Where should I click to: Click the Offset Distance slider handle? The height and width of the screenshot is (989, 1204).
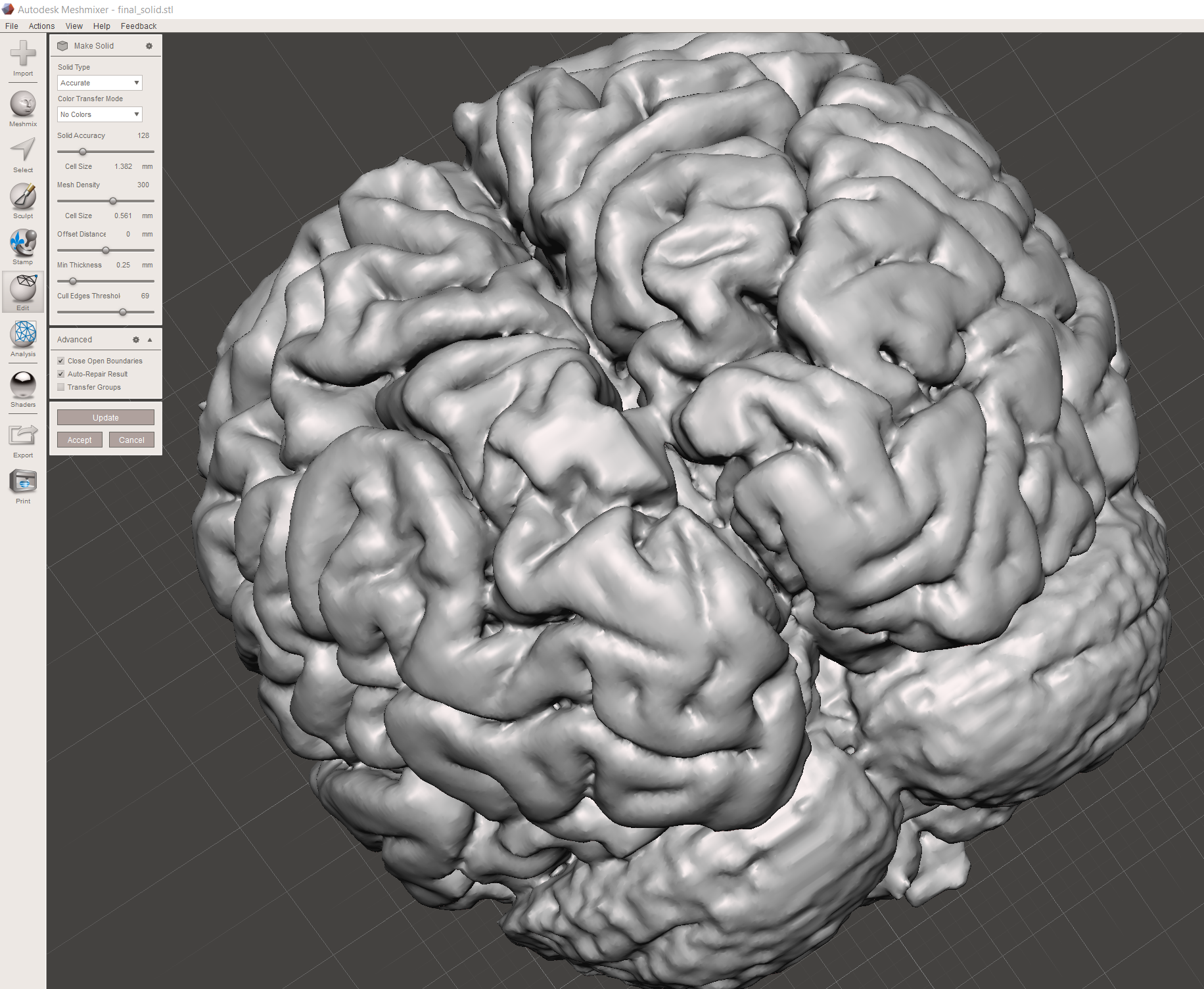click(x=106, y=250)
